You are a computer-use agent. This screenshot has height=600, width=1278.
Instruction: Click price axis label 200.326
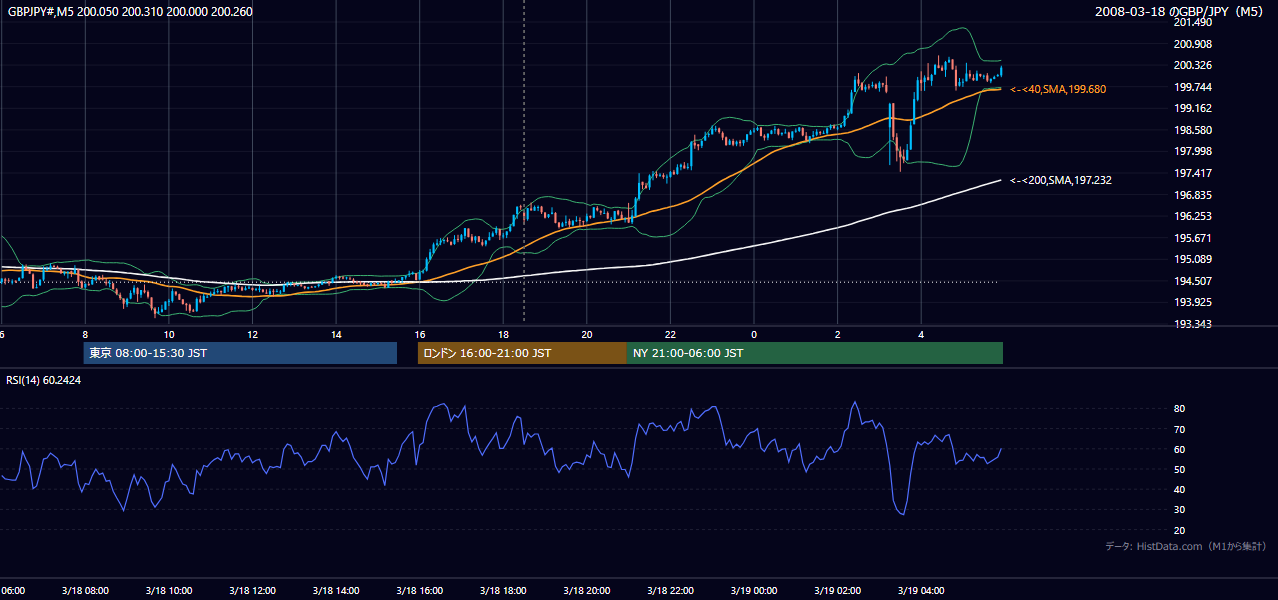[x=1194, y=65]
